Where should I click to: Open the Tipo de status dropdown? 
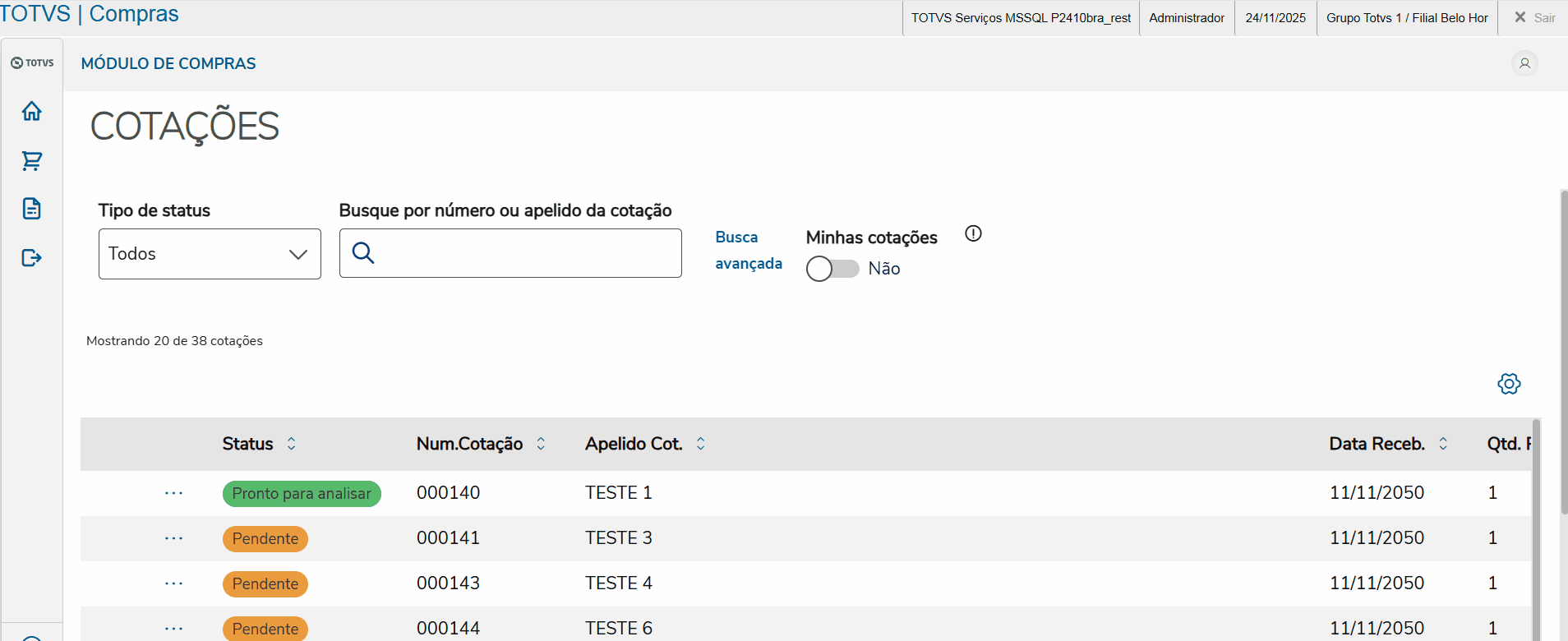(x=210, y=254)
